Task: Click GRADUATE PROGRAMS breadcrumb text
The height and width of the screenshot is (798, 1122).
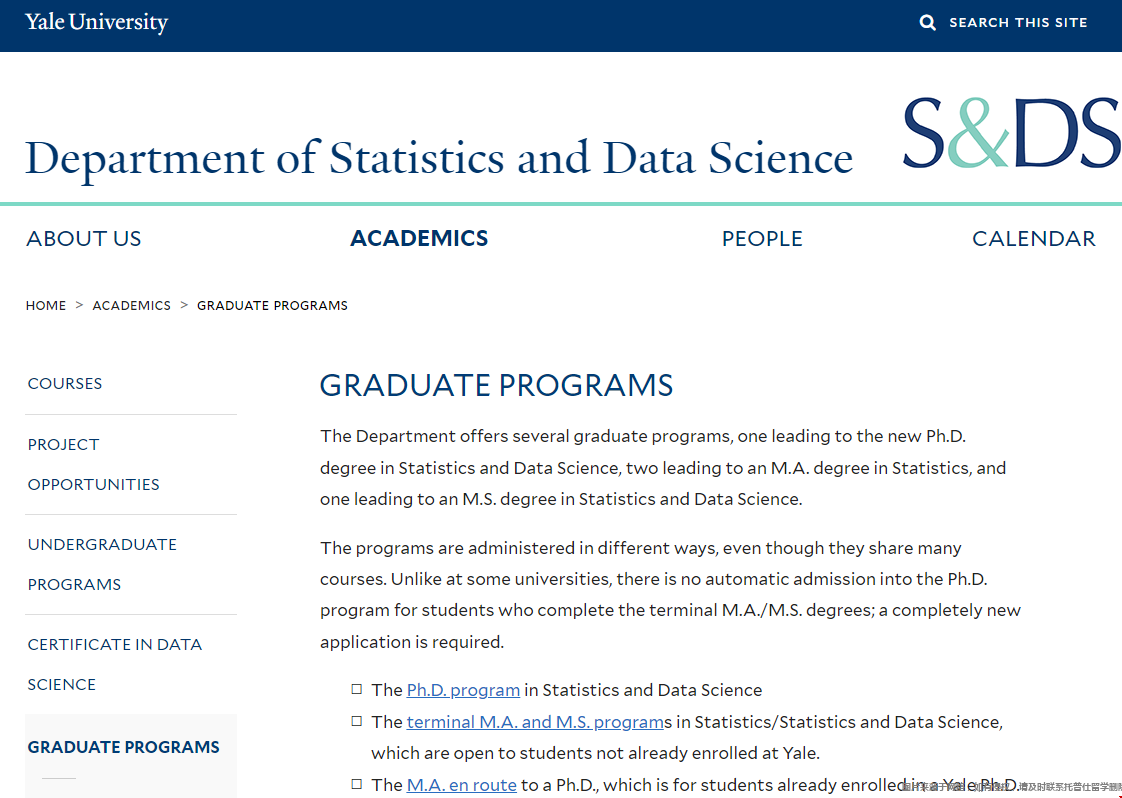Action: (272, 306)
